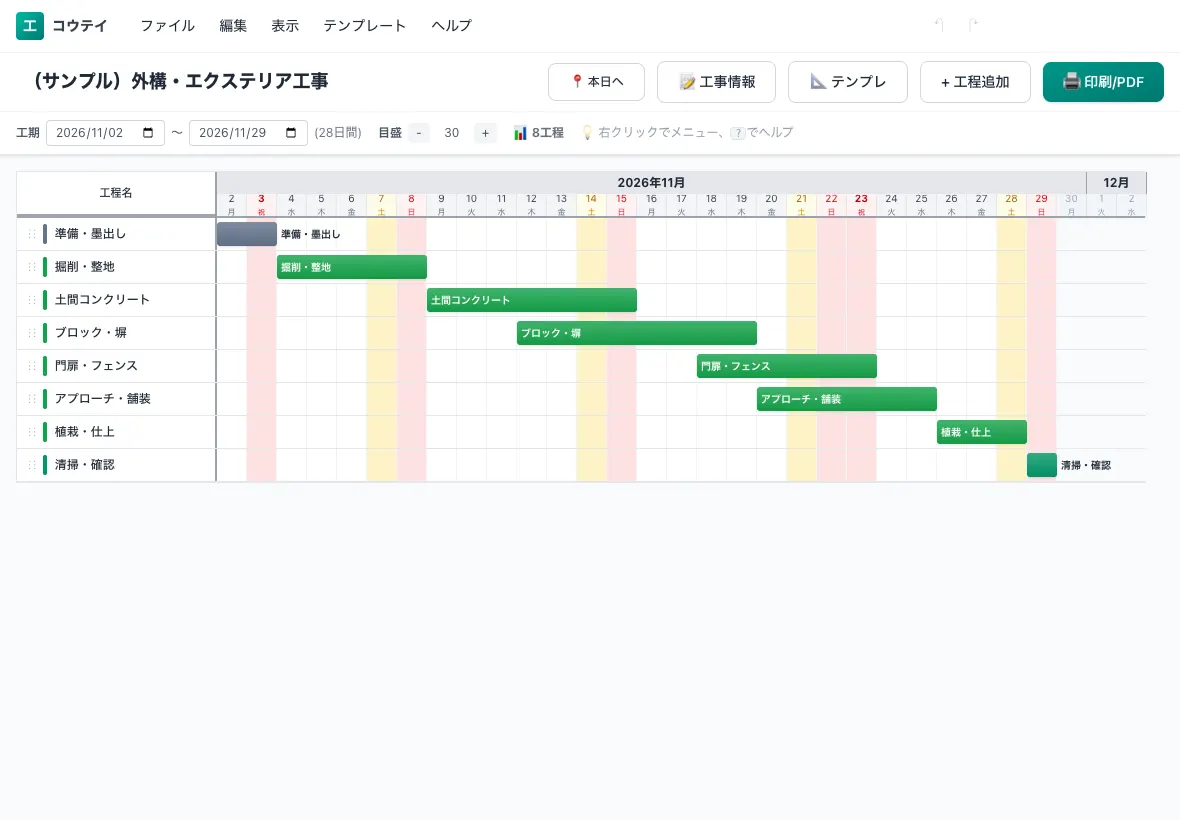Click the テンプレ button
The width and height of the screenshot is (1180, 820).
click(x=847, y=81)
